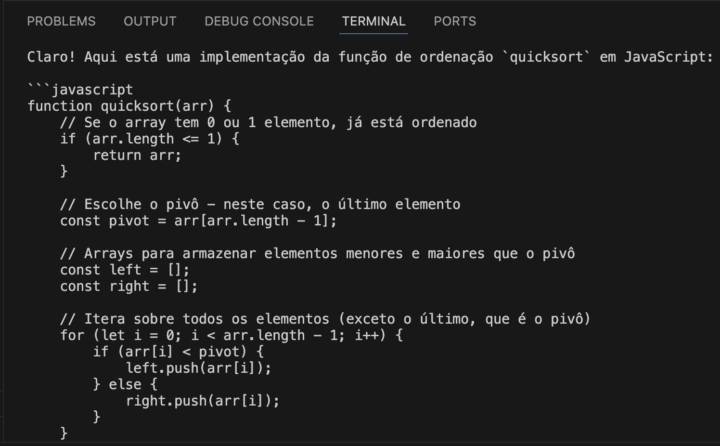Screen dimensions: 720x446
Task: Click the 'Claro! Aqui está' intro line
Action: coord(370,57)
